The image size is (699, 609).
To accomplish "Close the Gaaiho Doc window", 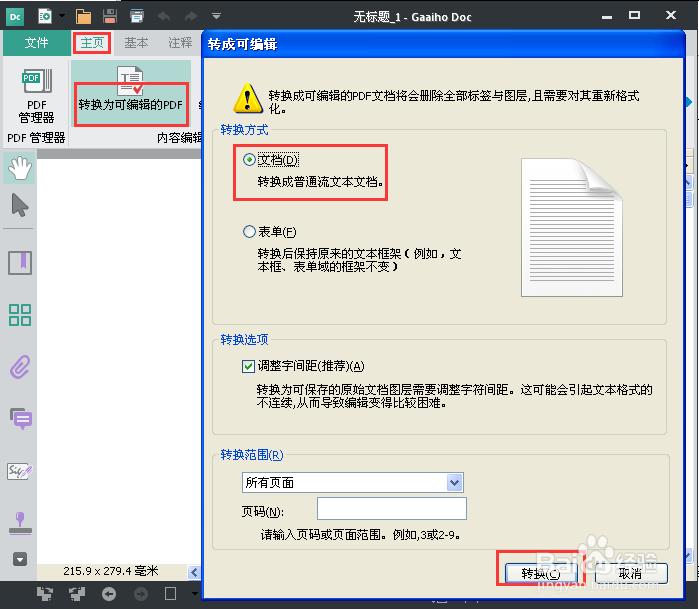I will tap(671, 15).
